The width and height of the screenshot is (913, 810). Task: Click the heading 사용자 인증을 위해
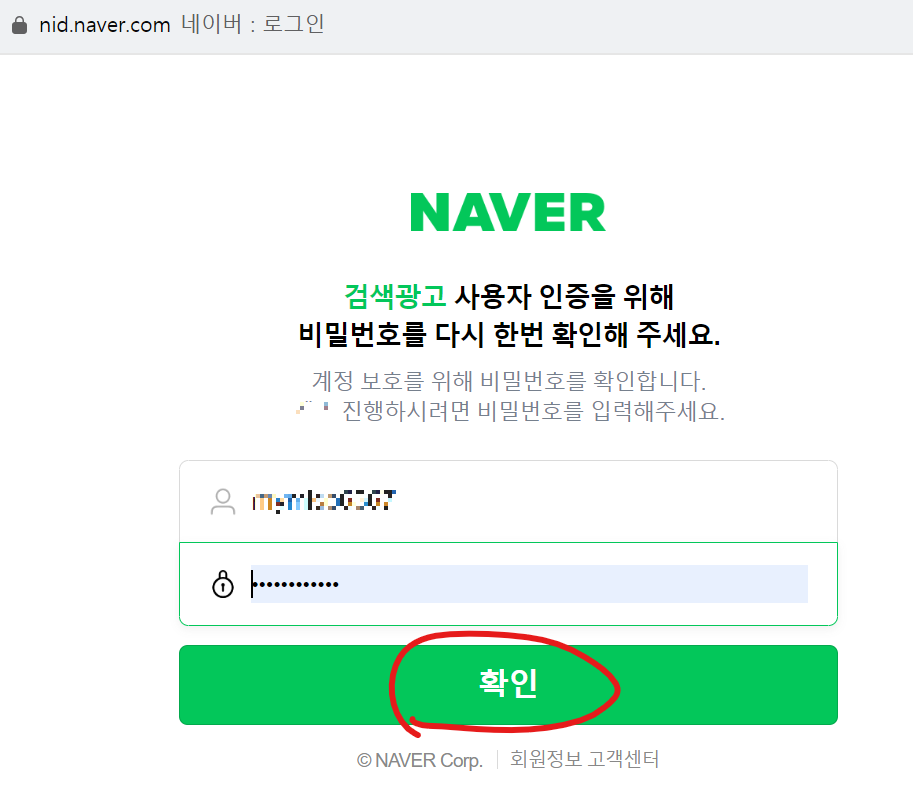(x=564, y=296)
